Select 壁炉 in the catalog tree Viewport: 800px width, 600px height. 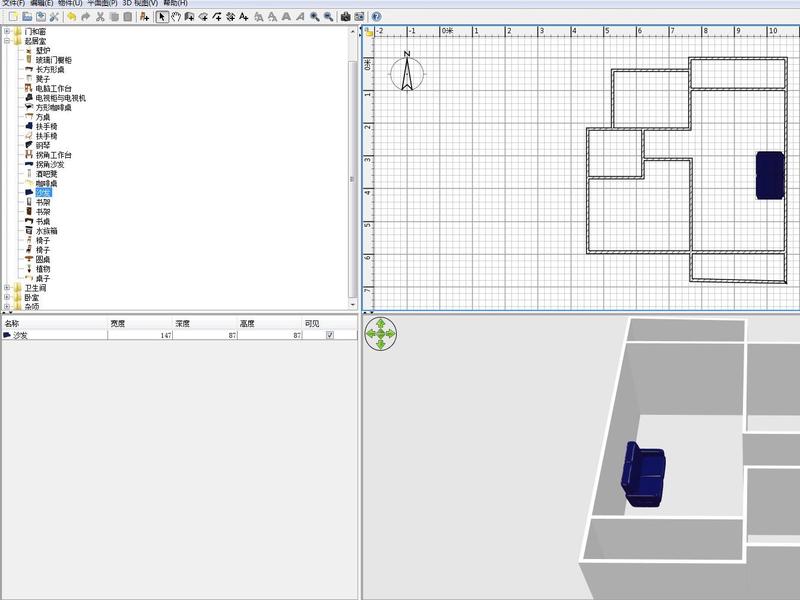(x=43, y=51)
